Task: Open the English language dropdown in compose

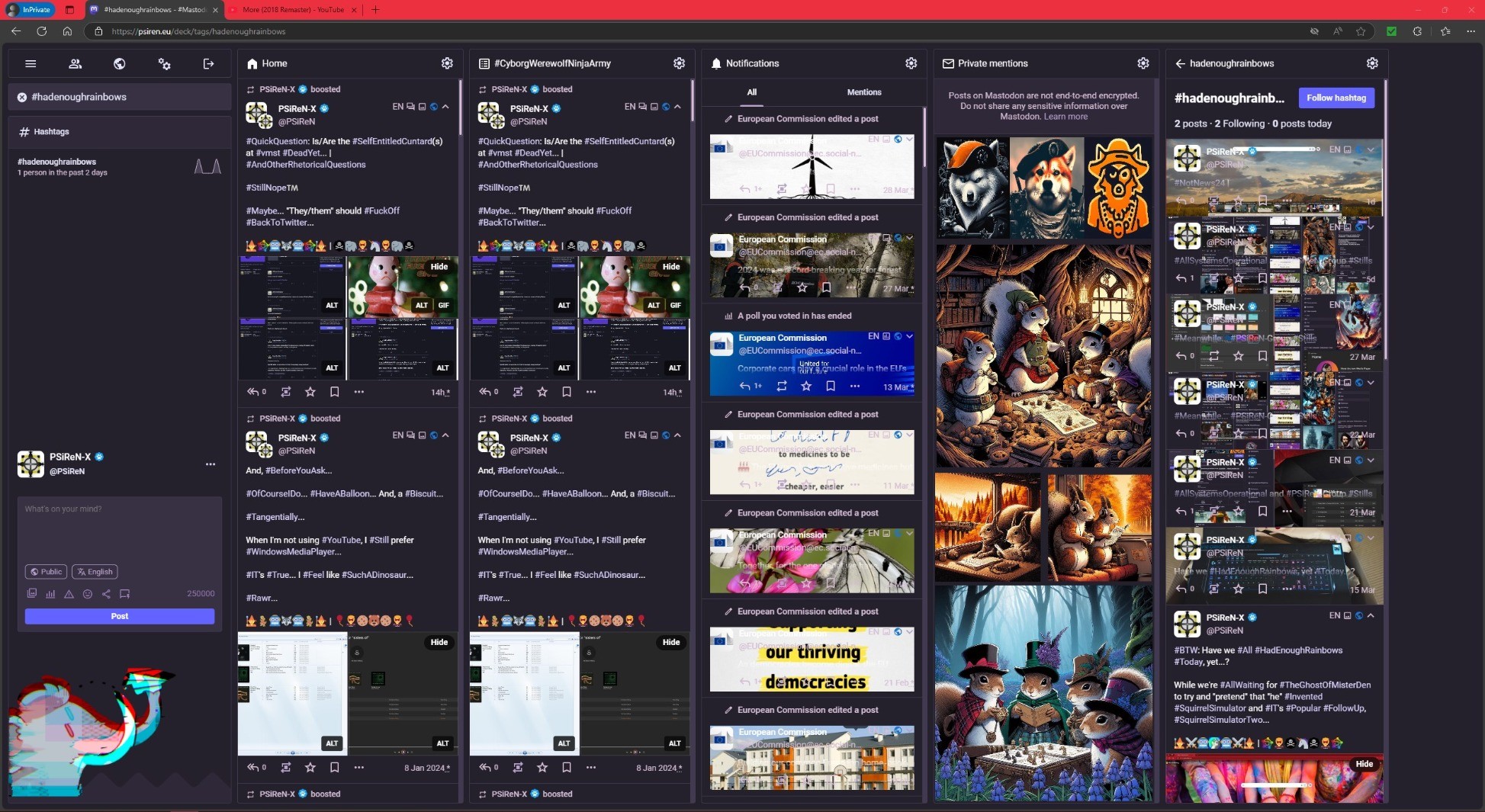Action: pyautogui.click(x=95, y=572)
